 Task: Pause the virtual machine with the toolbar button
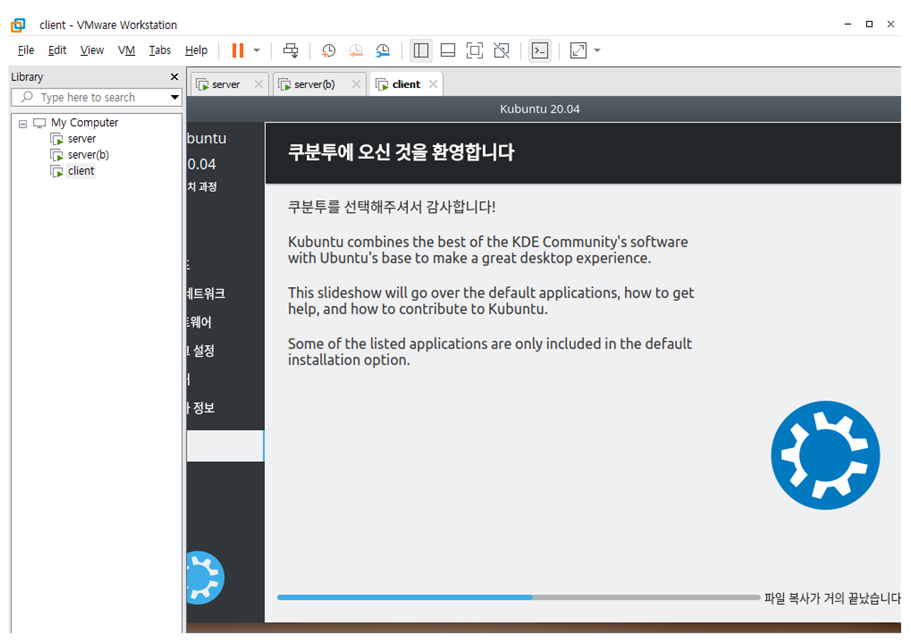[238, 51]
